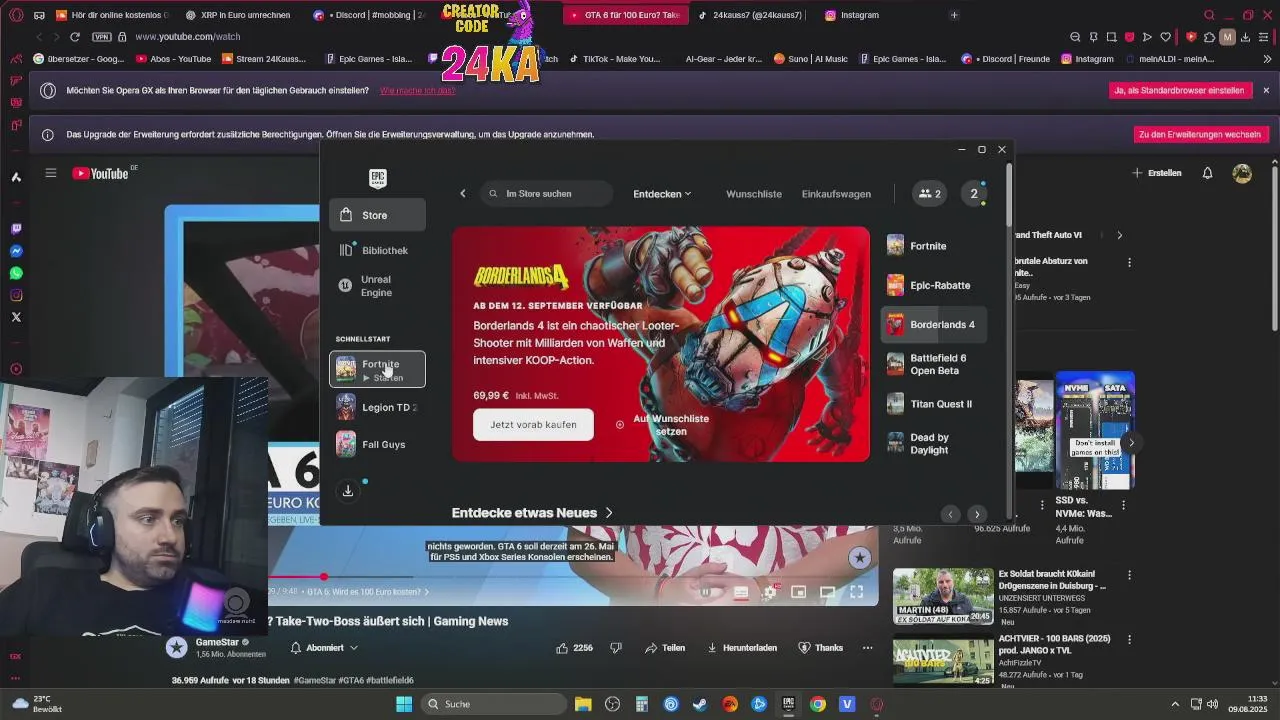Select Epic-Rabatte in the featured list

(934, 285)
